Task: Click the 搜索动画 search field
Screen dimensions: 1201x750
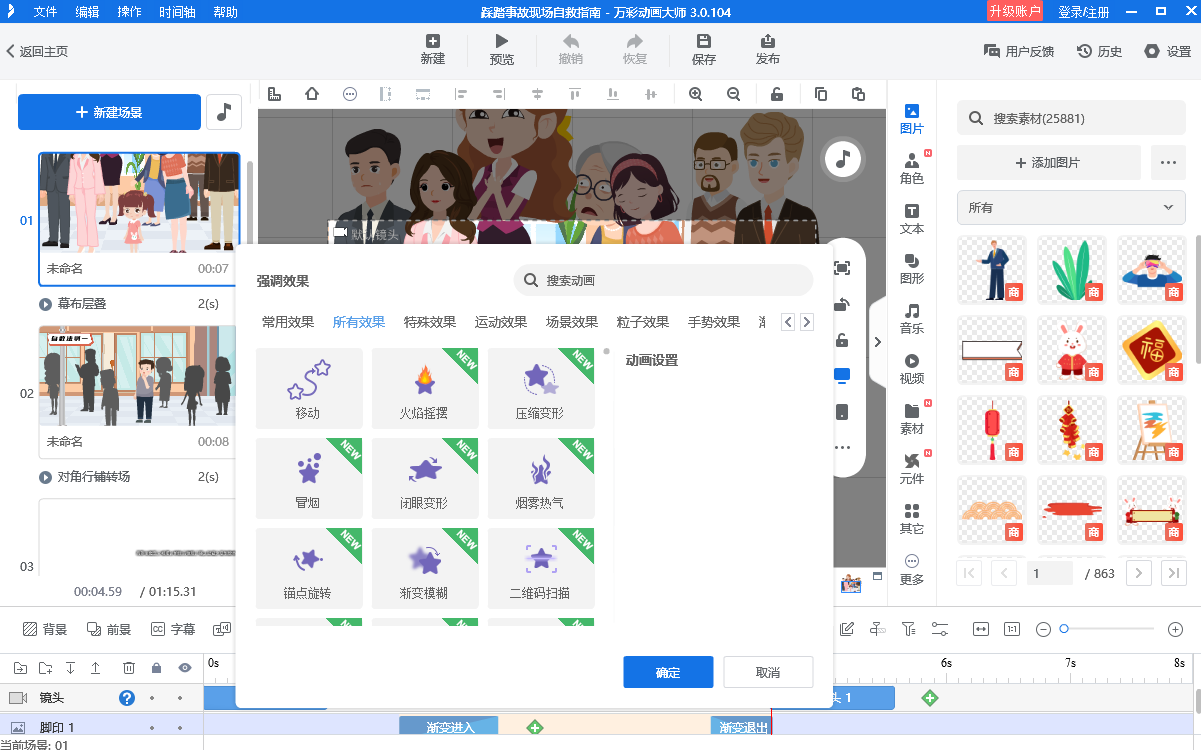Action: [663, 280]
